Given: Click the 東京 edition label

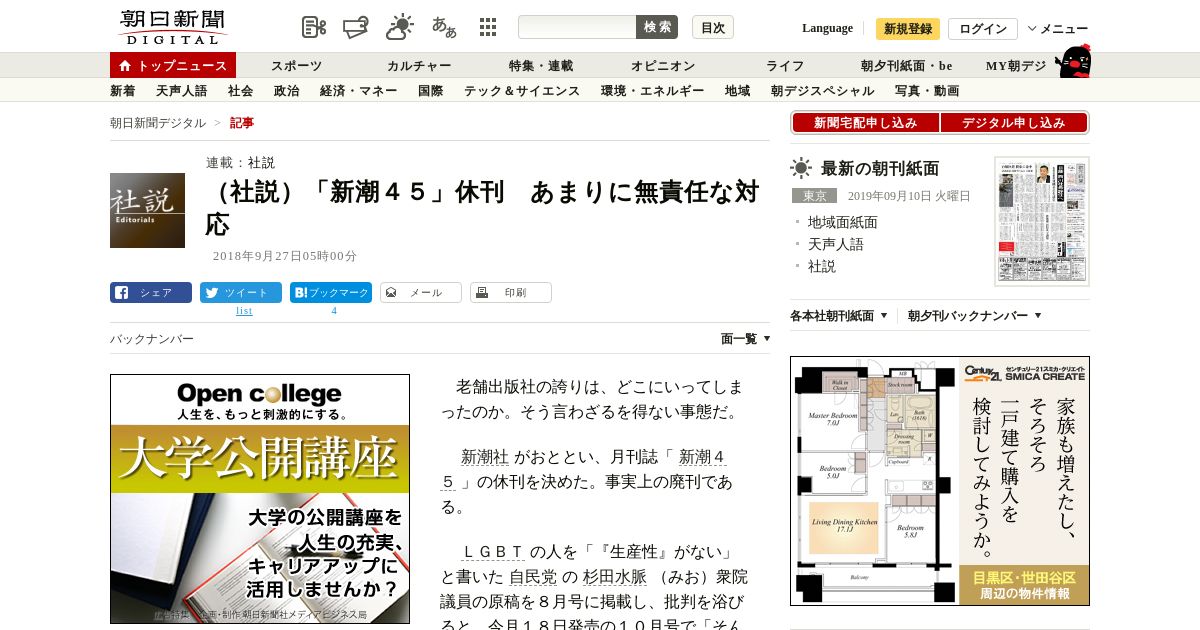Looking at the screenshot, I should [x=814, y=196].
